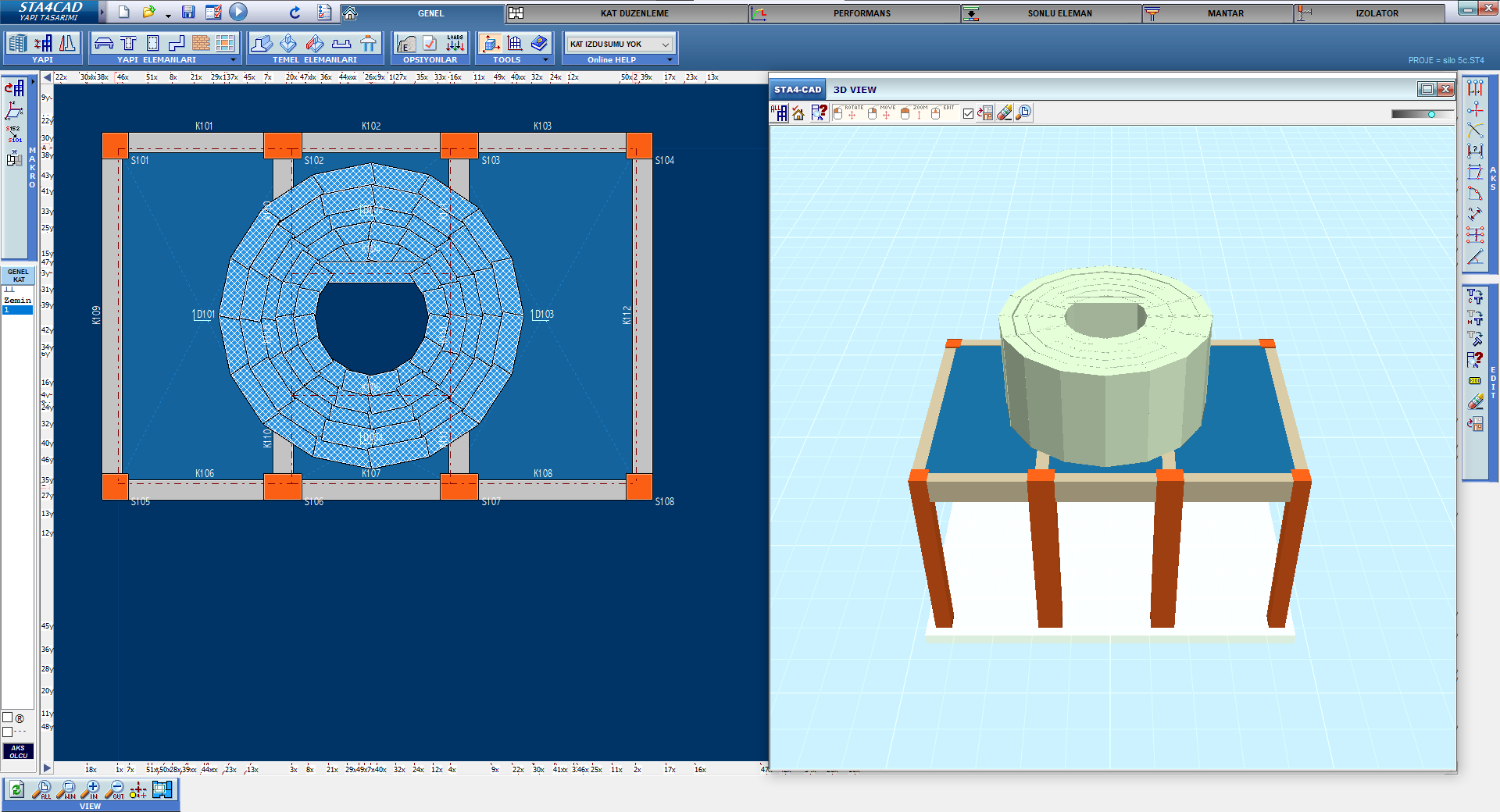The width and height of the screenshot is (1500, 812).
Task: Toggle the dashed line checkbox
Action: [x=8, y=732]
